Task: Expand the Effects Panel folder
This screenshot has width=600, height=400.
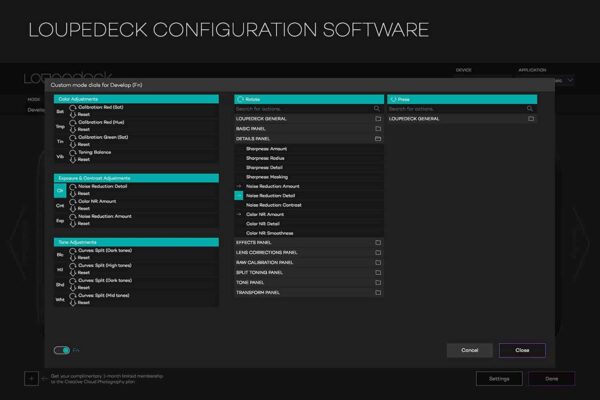Action: (x=378, y=242)
